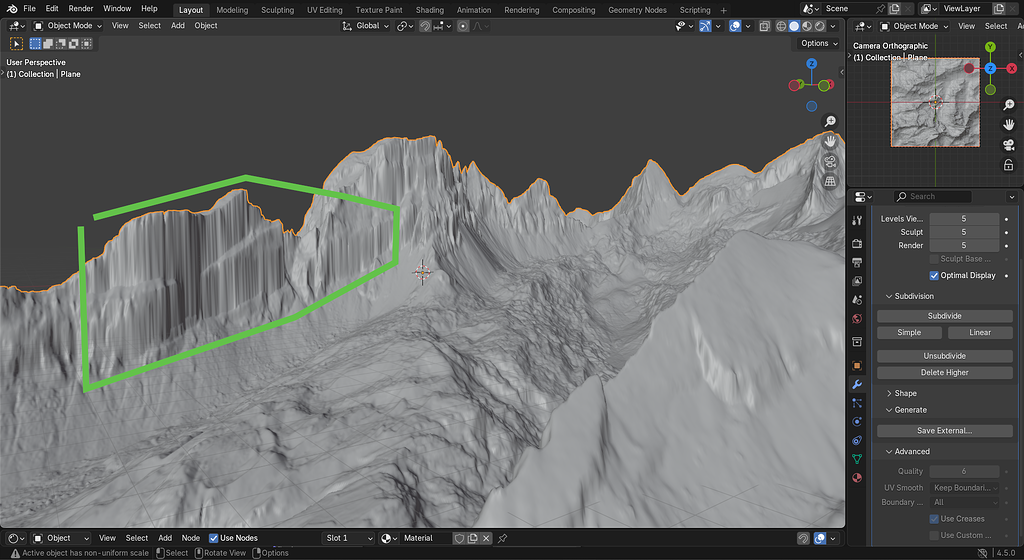
Task: Open the Render properties tab
Action: (x=857, y=243)
